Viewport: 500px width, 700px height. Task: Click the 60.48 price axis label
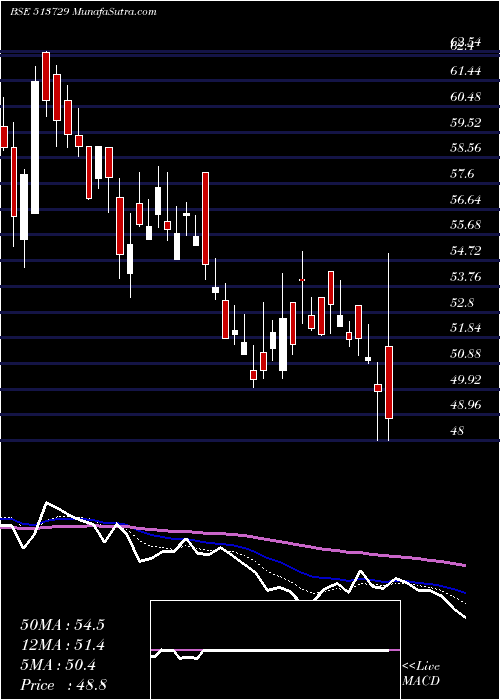tap(466, 96)
